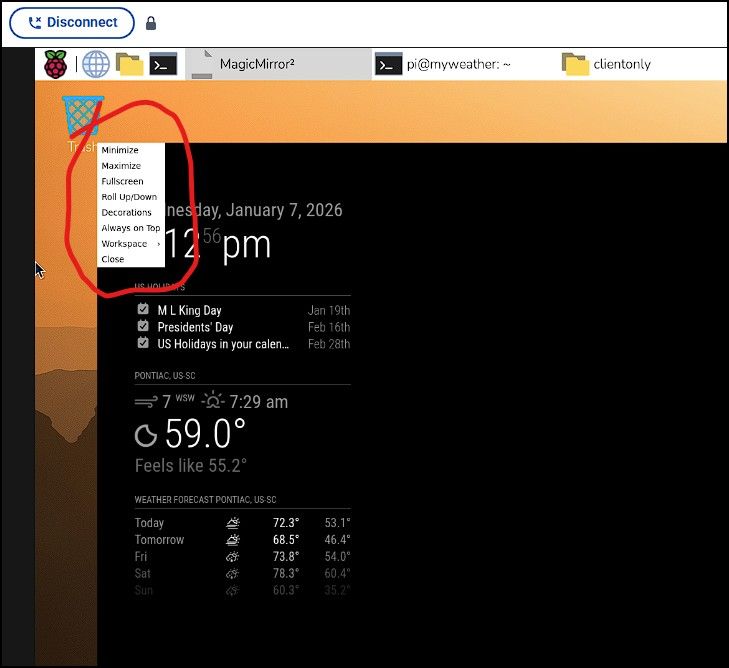Image resolution: width=729 pixels, height=668 pixels.
Task: Click the US Holidays calendar checkbox icon
Action: tap(143, 344)
